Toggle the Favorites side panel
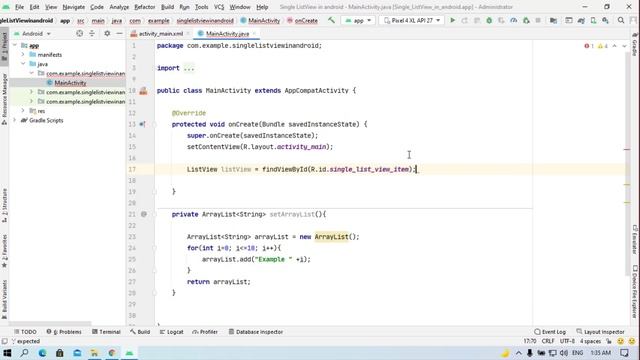Image resolution: width=640 pixels, height=360 pixels. point(4,251)
